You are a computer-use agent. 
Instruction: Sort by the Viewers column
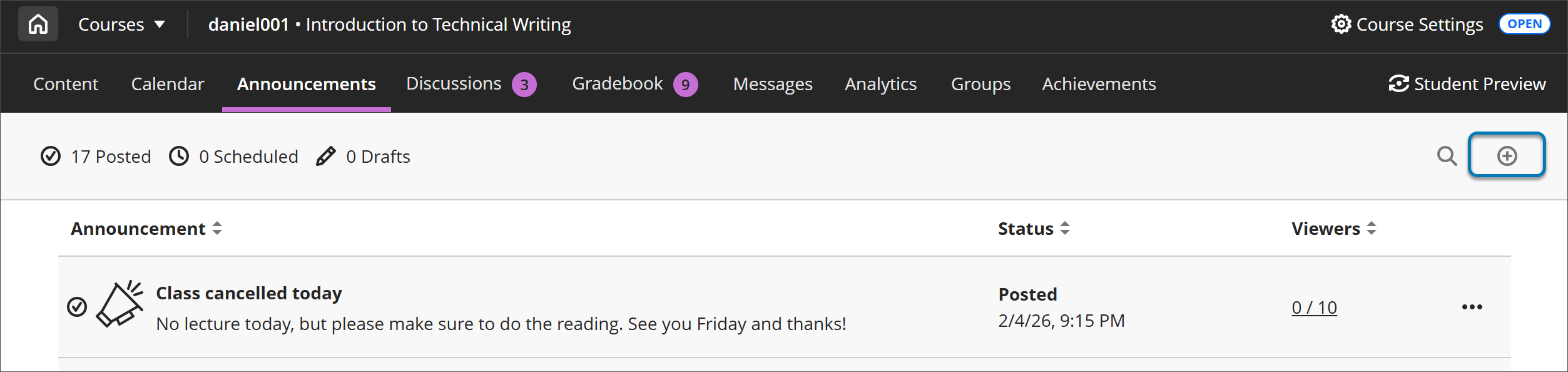coord(1372,228)
